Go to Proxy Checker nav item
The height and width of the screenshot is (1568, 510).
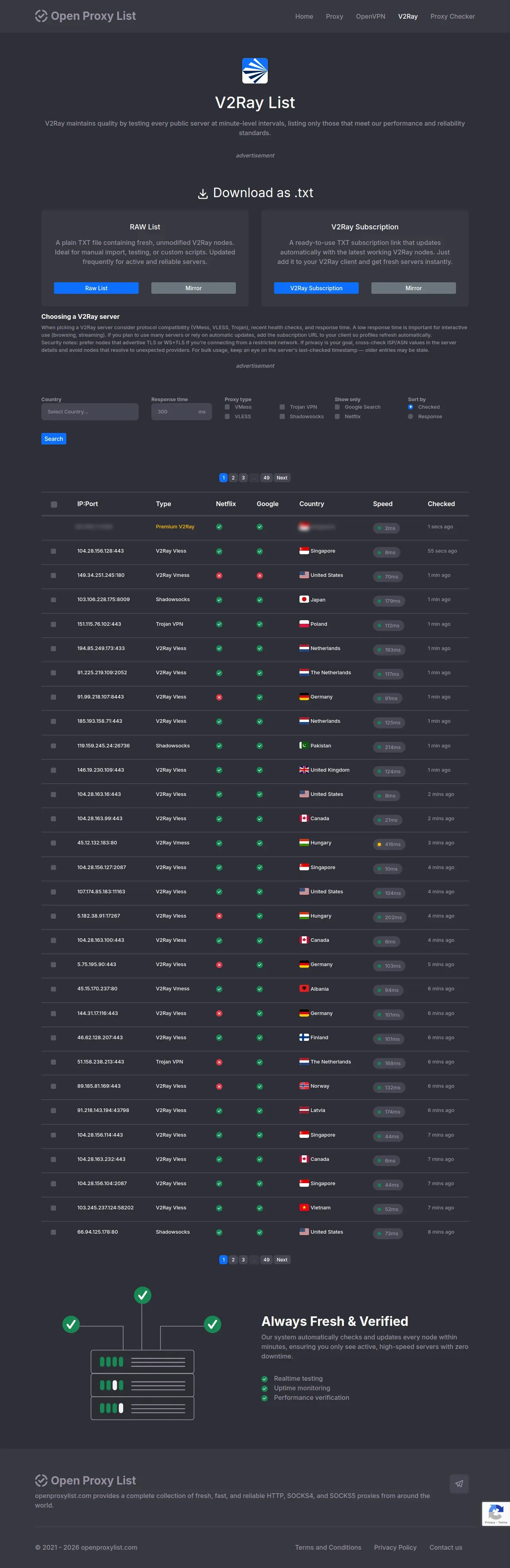pos(452,16)
